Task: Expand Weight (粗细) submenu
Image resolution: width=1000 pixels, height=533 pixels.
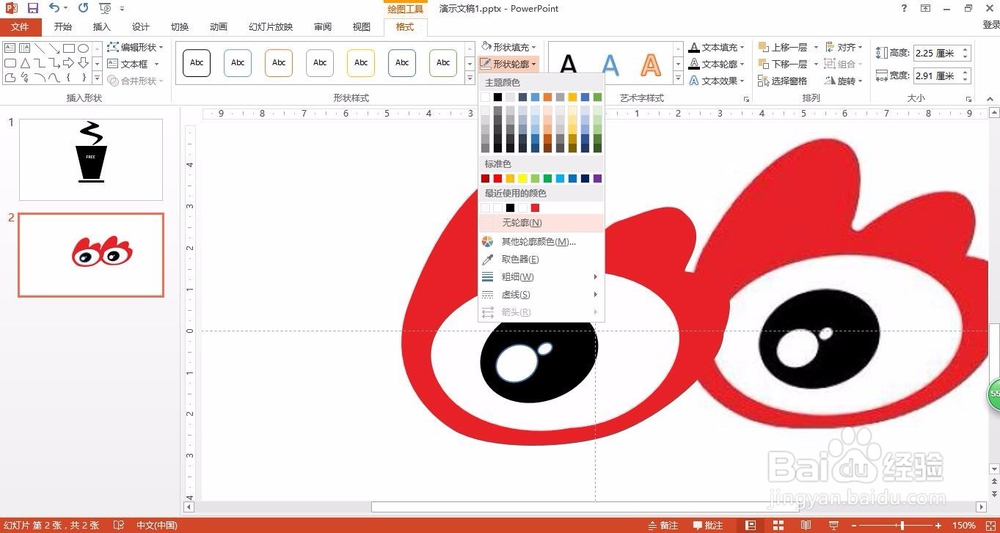Action: tap(541, 277)
